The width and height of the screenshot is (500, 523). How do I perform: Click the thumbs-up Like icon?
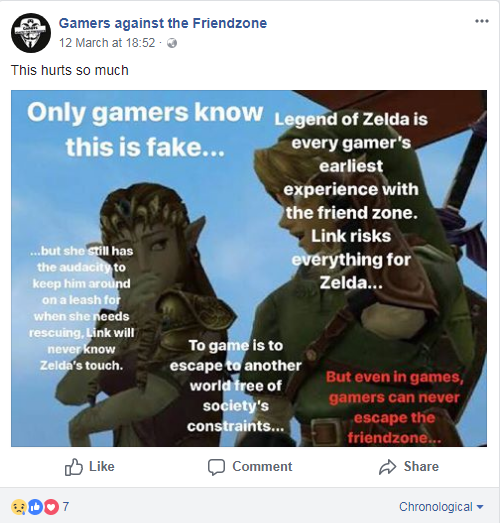(73, 467)
